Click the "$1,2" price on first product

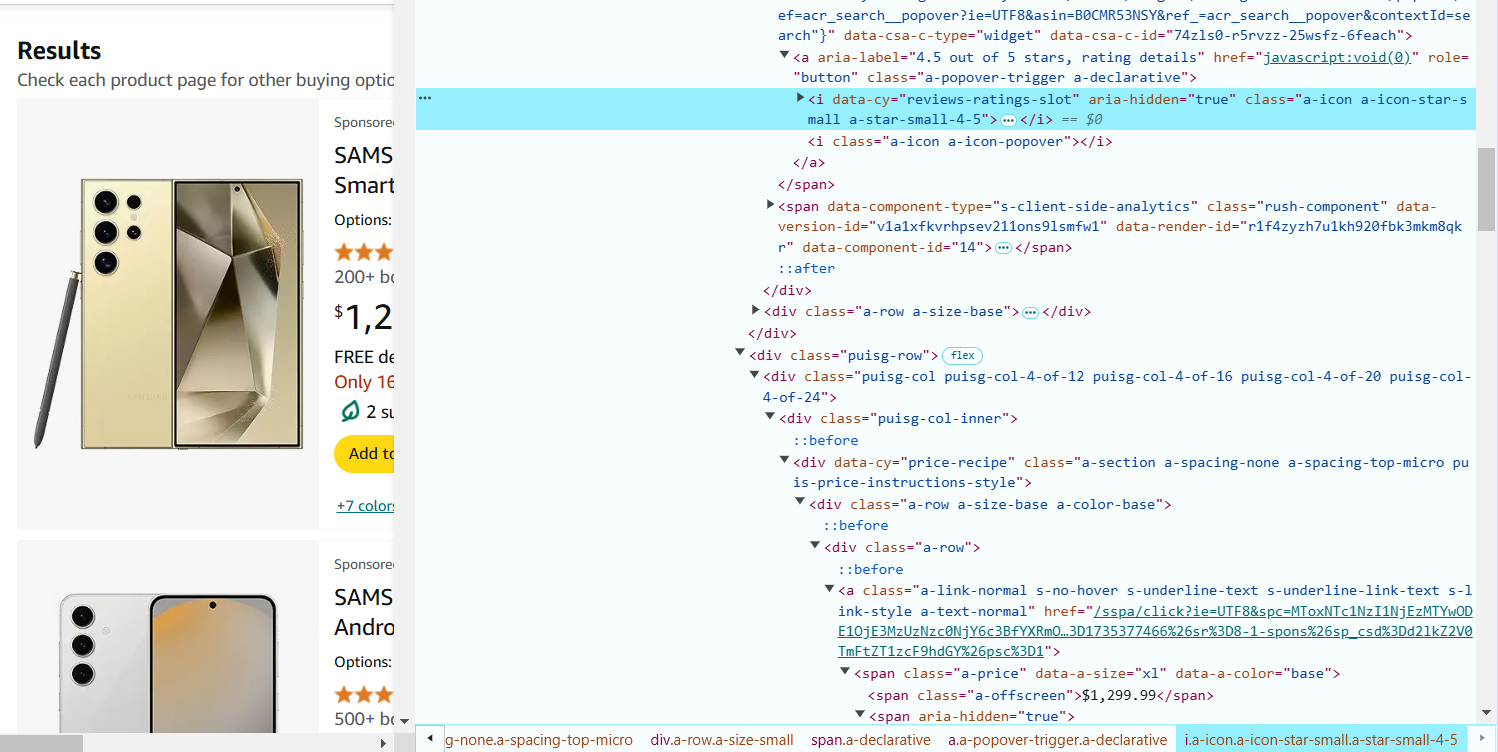364,317
